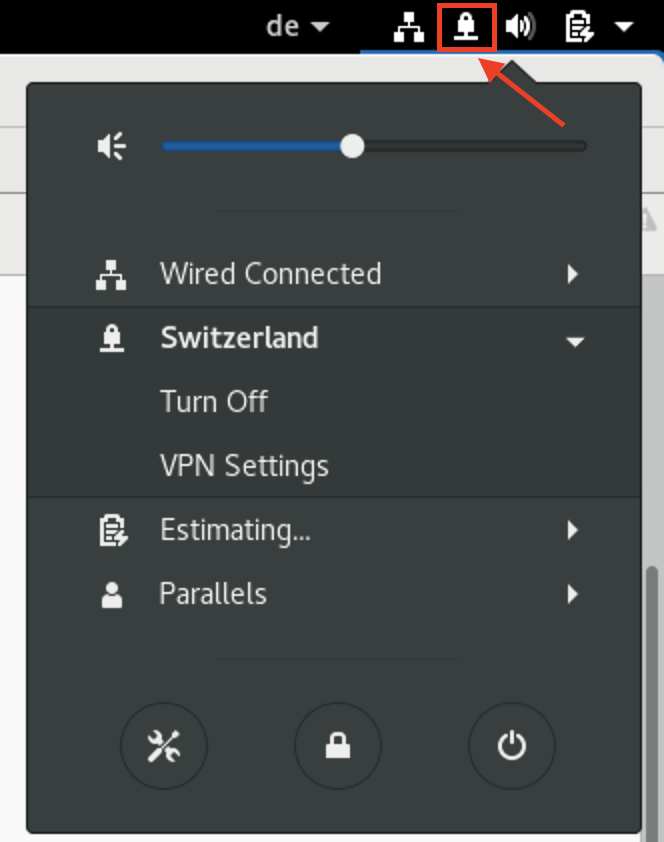Open the power off button

click(x=512, y=746)
